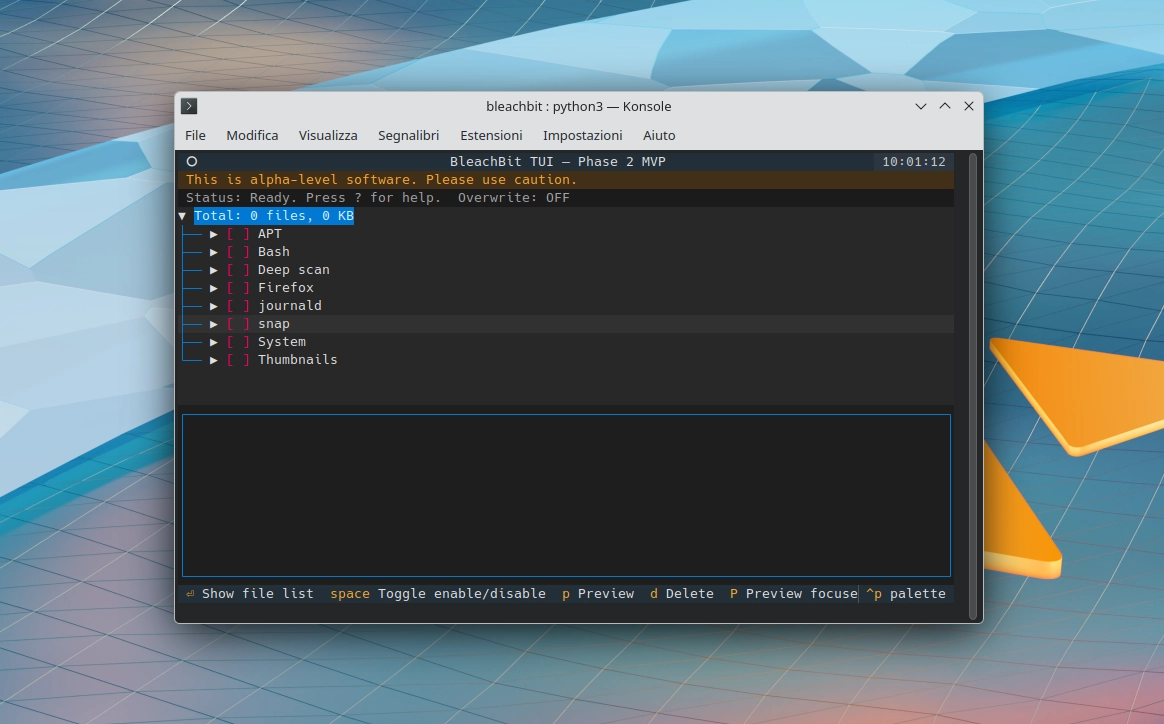Open the File menu
The image size is (1164, 724).
[195, 135]
